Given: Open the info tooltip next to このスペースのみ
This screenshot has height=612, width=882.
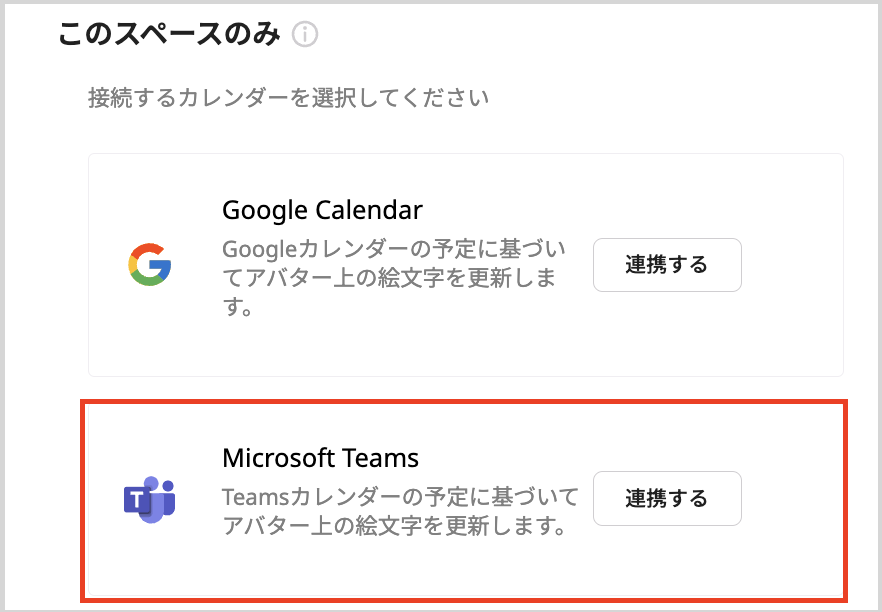Looking at the screenshot, I should point(304,33).
